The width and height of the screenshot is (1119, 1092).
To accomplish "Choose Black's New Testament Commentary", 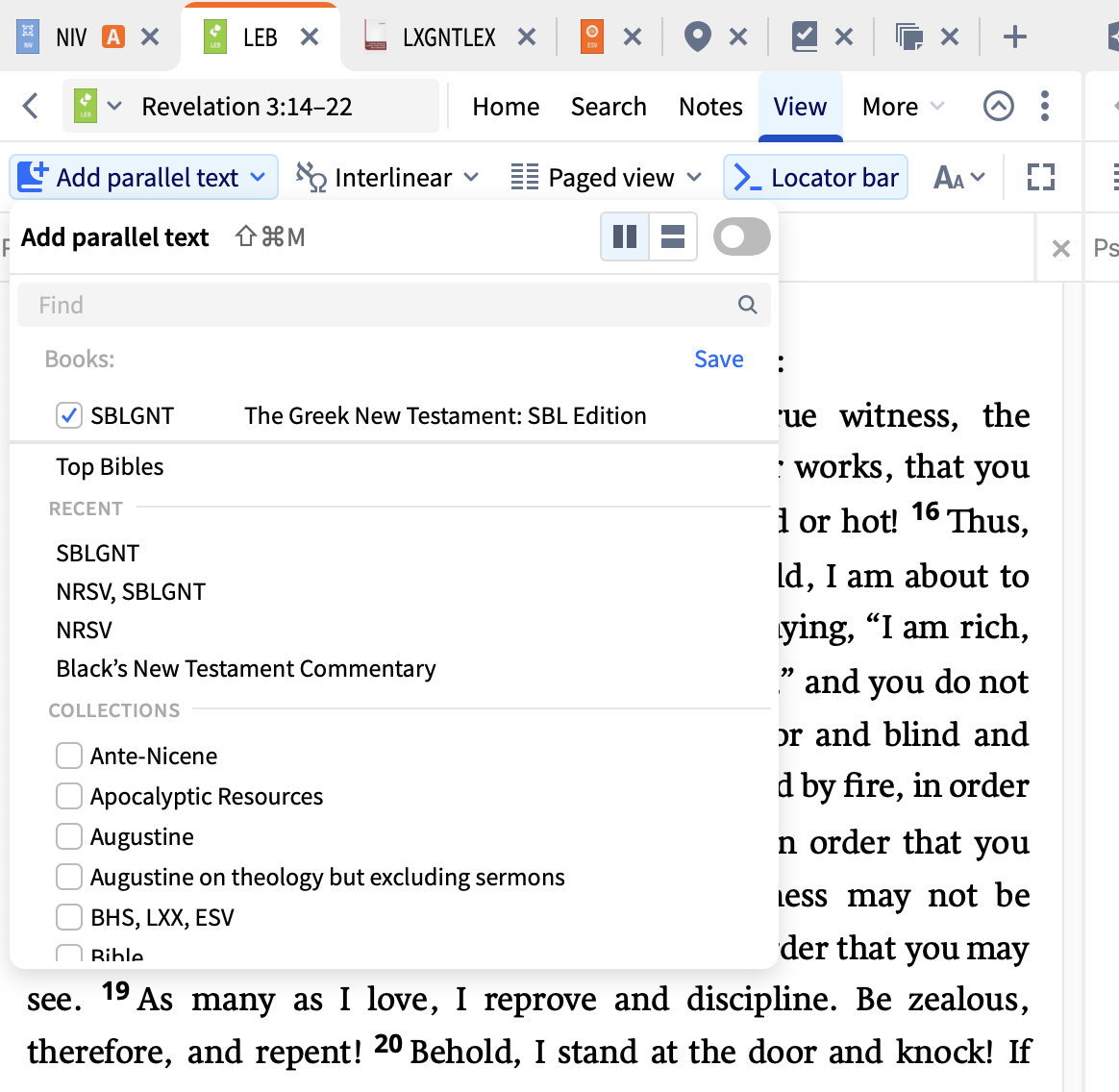I will [245, 669].
